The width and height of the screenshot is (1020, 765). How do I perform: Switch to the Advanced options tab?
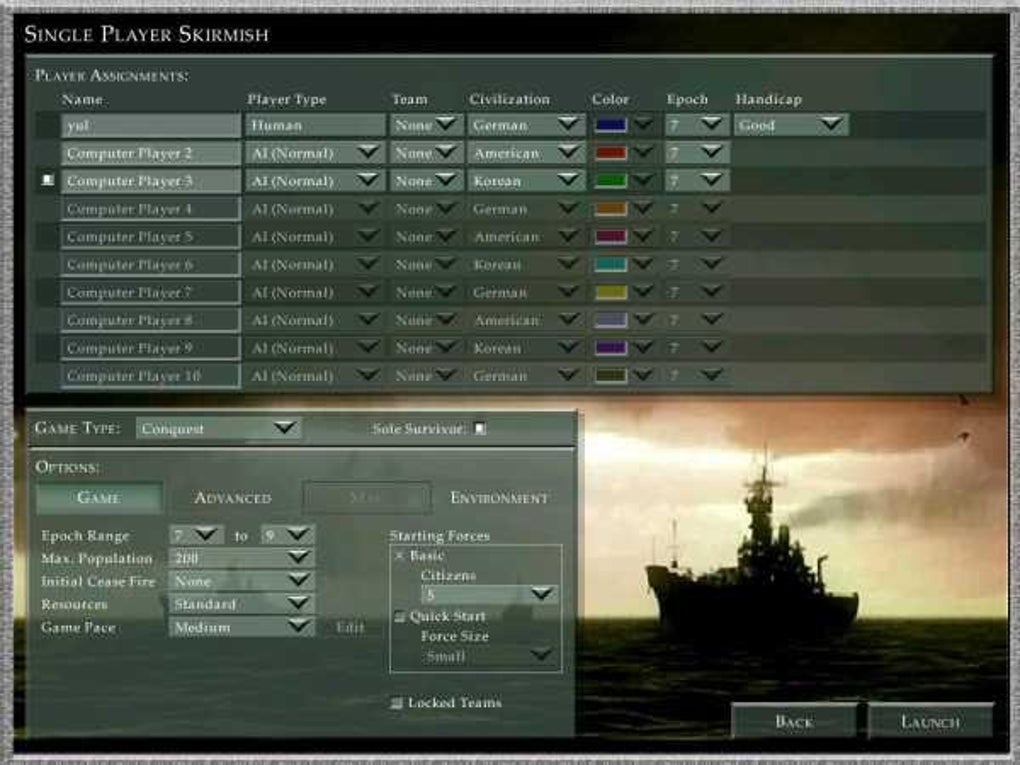click(233, 498)
